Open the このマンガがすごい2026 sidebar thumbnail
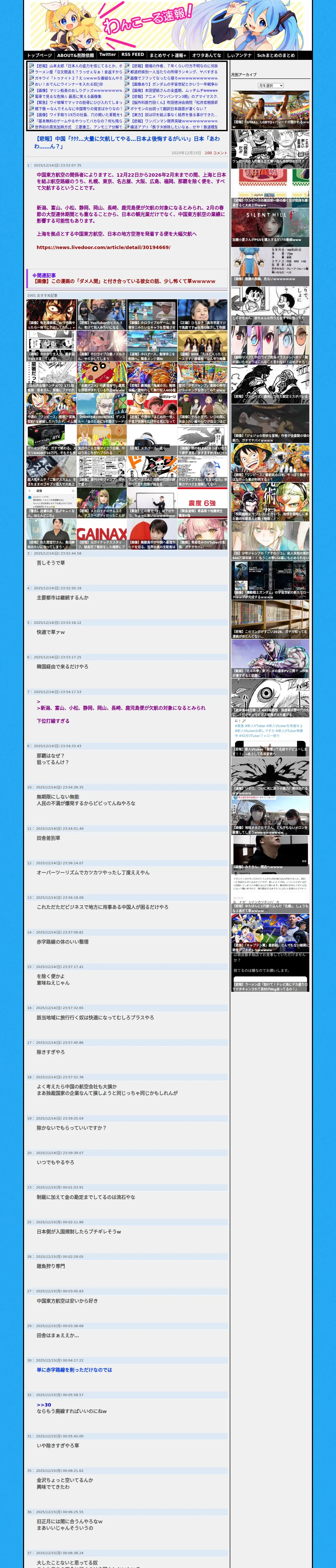The width and height of the screenshot is (336, 1568). pos(270,620)
